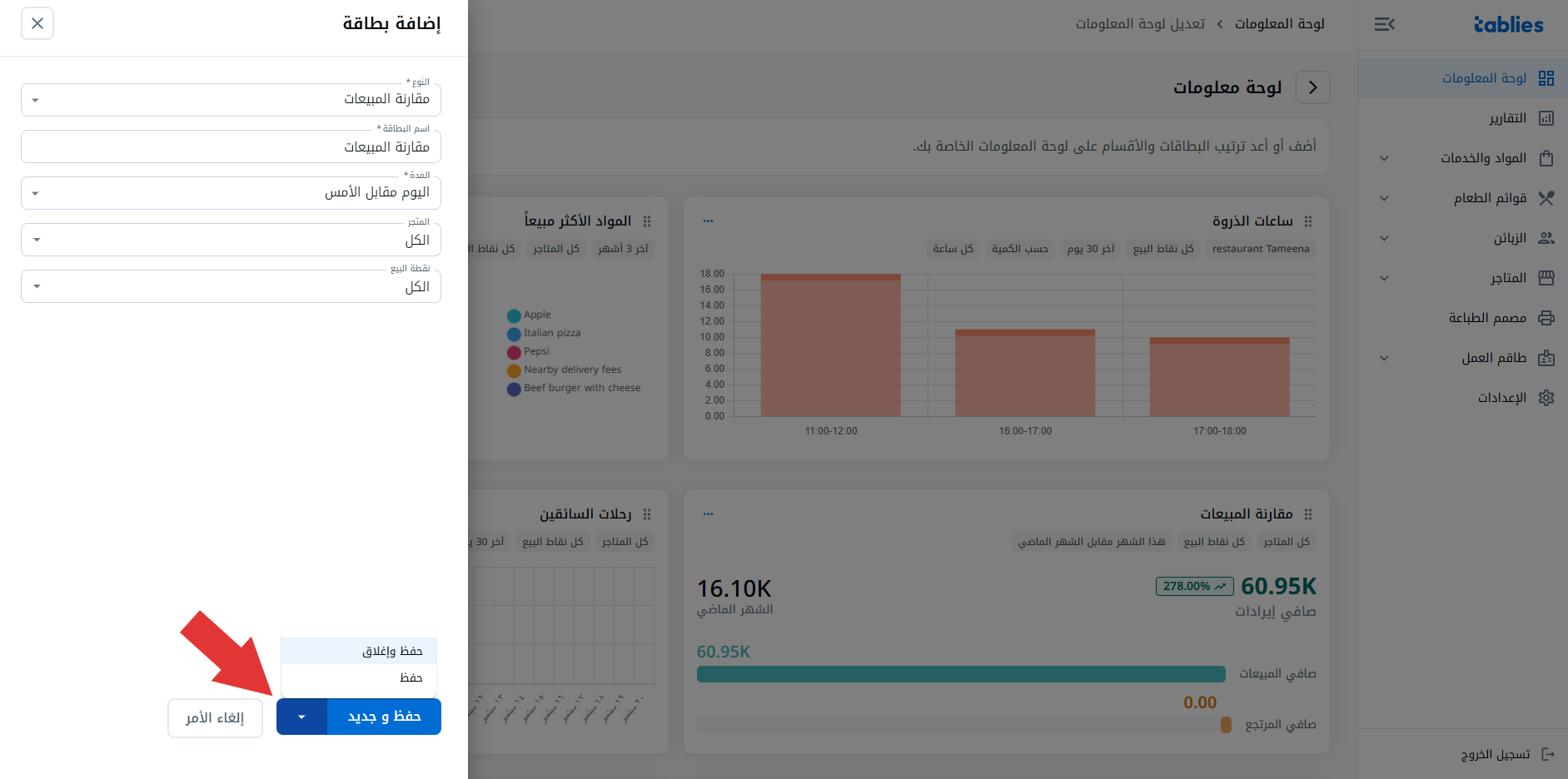
Task: Close the add card panel
Action: click(x=37, y=23)
